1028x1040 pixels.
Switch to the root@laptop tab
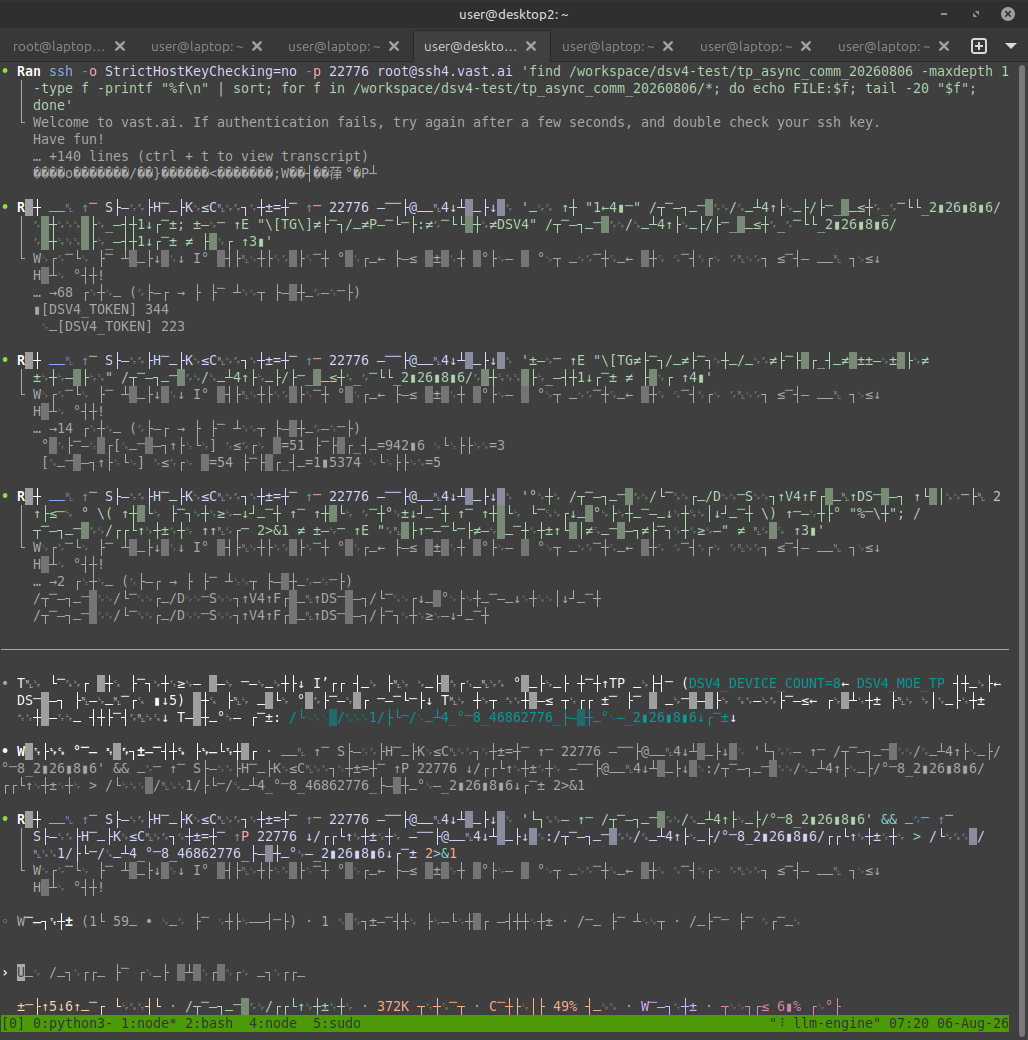coord(59,46)
